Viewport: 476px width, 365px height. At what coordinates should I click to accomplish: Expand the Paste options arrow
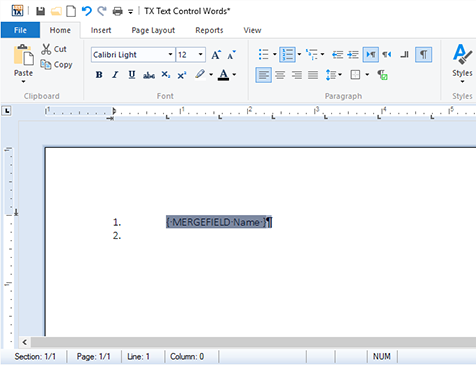tap(23, 82)
